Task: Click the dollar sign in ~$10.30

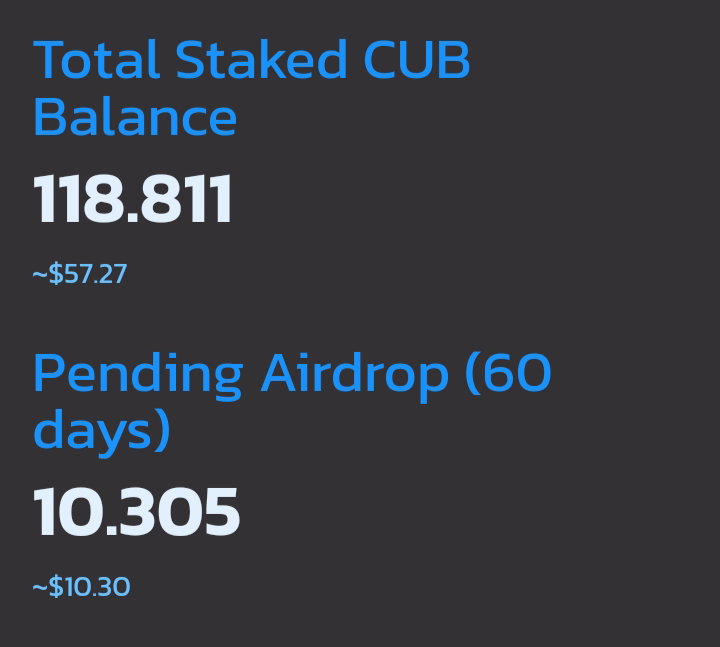Action: 56,586
